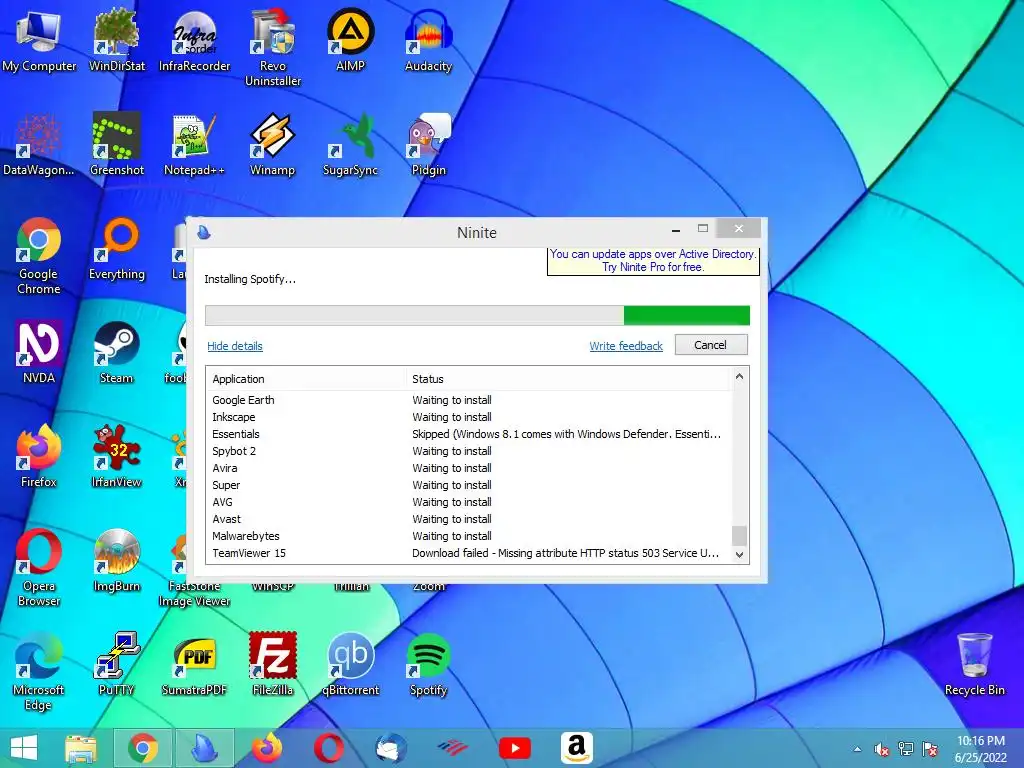The width and height of the screenshot is (1024, 768).
Task: Select the Google Chrome desktop icon
Action: point(39,256)
